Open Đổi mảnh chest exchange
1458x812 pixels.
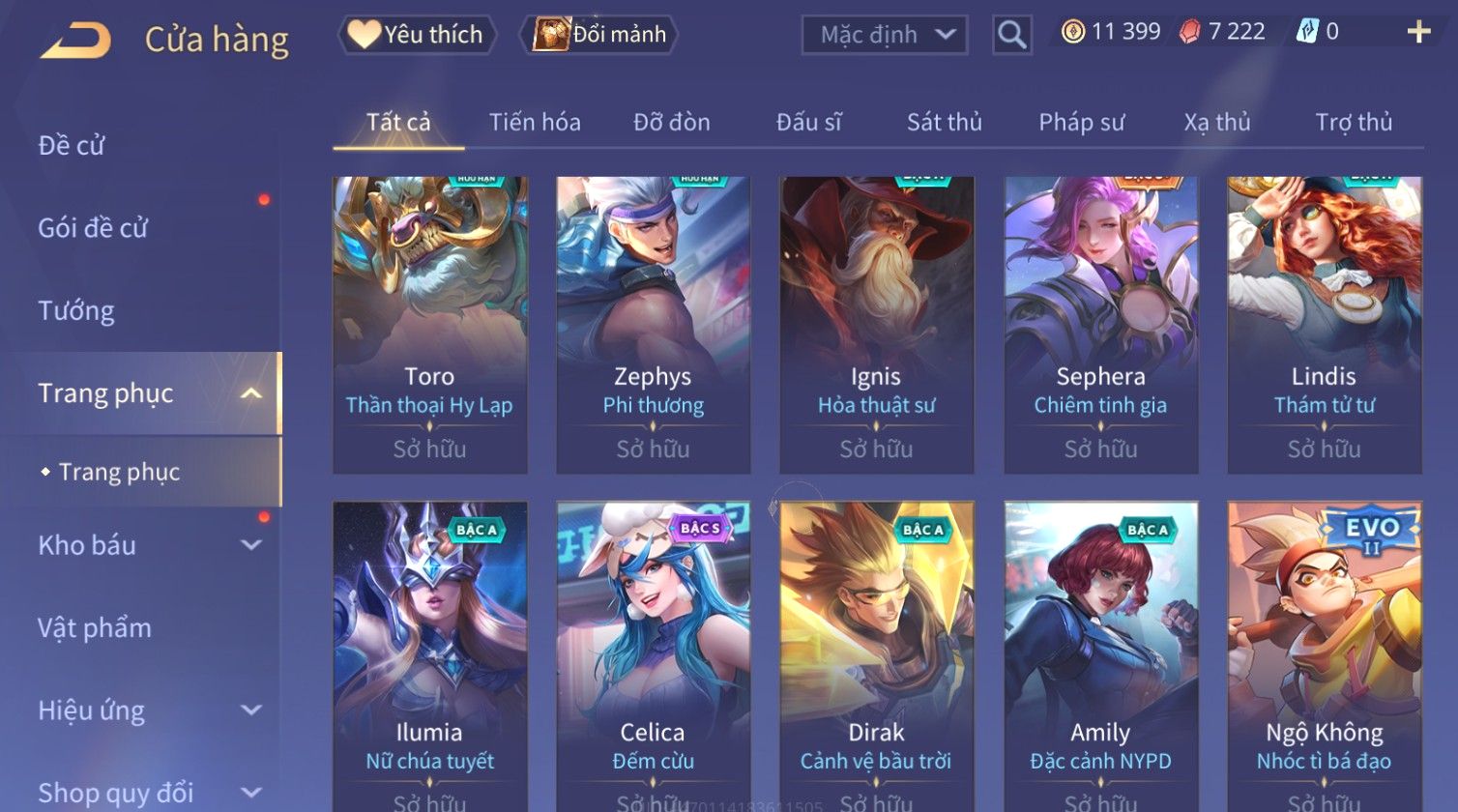coord(600,35)
